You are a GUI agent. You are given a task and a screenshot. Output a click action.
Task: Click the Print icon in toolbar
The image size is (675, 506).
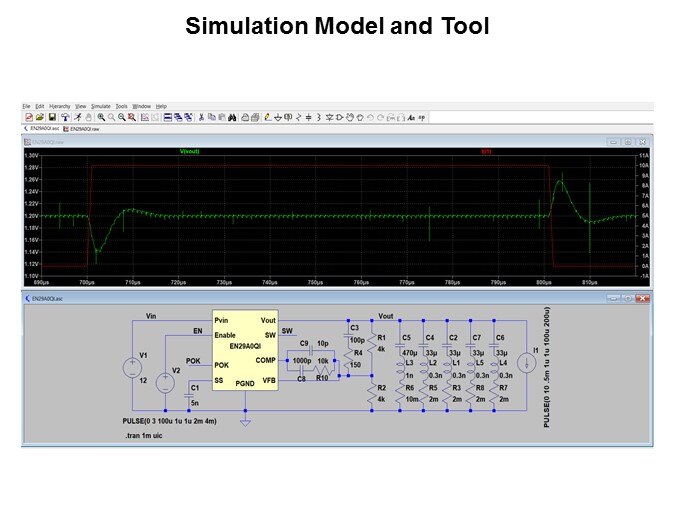click(x=255, y=117)
